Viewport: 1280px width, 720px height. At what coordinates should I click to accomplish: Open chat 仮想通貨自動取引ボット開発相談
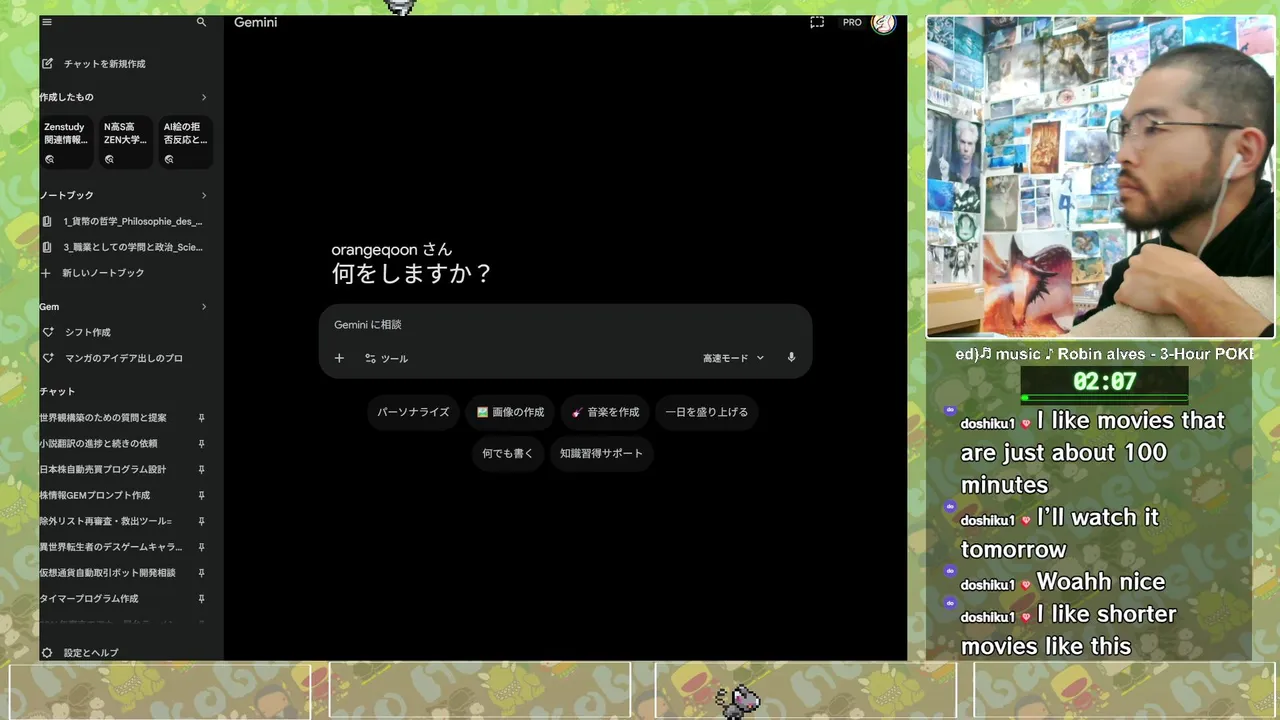coord(107,573)
